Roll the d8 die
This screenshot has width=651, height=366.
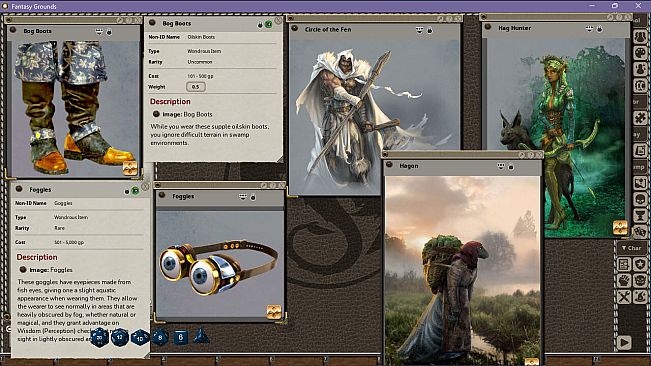[160, 337]
